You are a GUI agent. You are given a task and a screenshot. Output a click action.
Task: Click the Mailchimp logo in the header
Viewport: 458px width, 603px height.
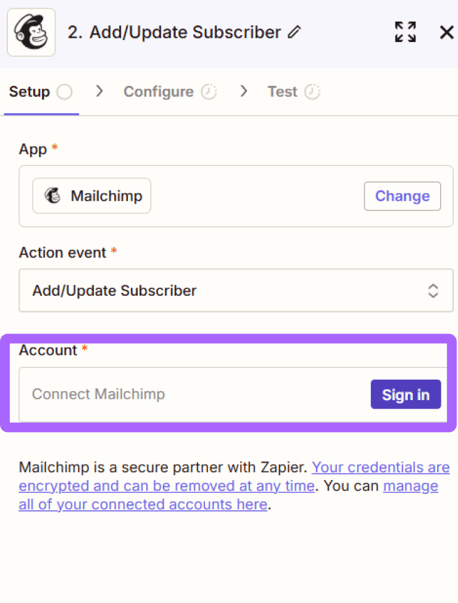(32, 32)
